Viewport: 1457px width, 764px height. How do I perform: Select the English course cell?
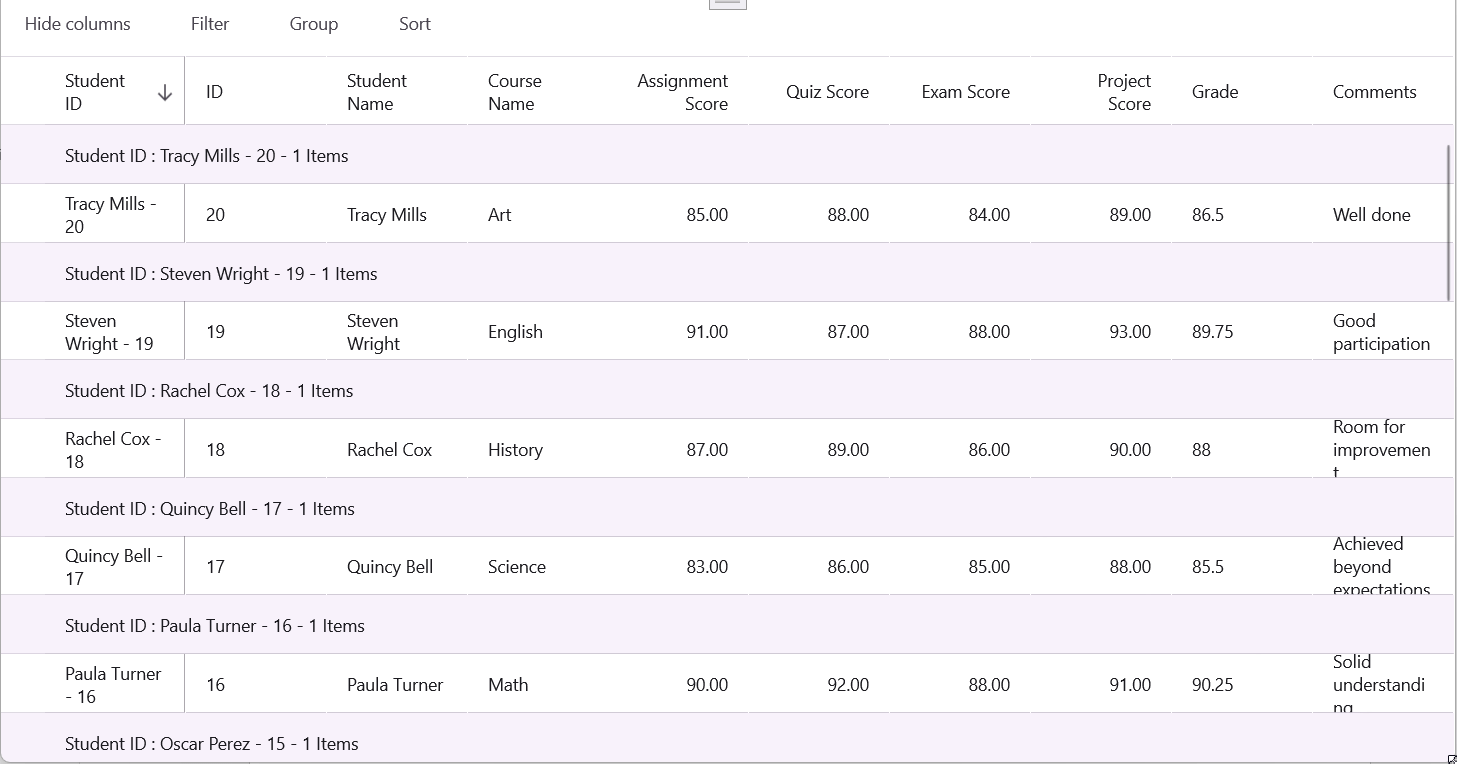(x=515, y=332)
